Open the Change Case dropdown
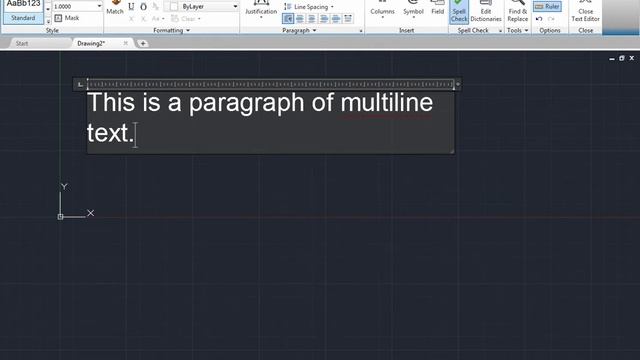 tap(158, 19)
